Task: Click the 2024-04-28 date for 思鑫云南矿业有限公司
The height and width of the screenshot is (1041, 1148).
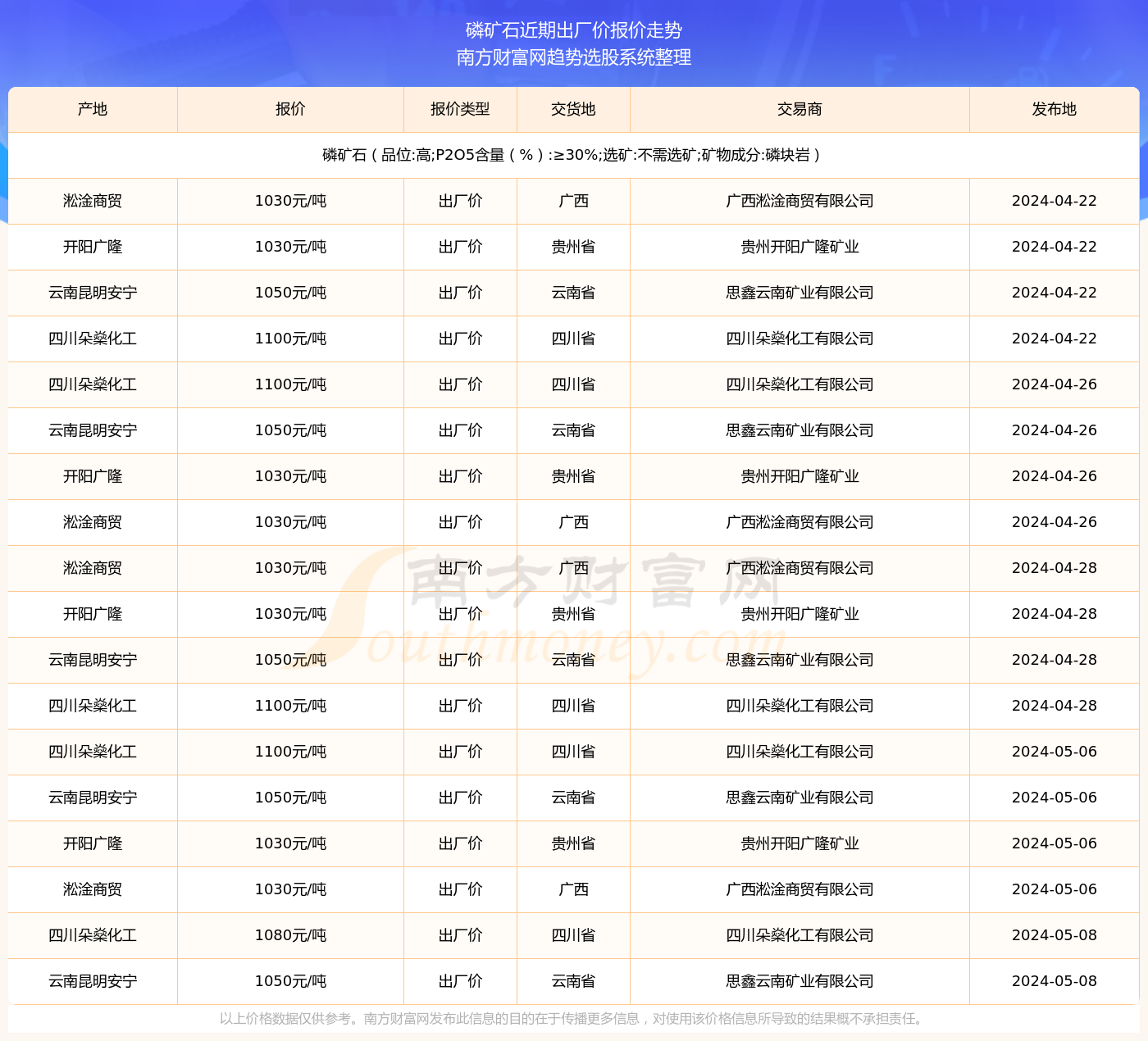Action: coord(1055,660)
